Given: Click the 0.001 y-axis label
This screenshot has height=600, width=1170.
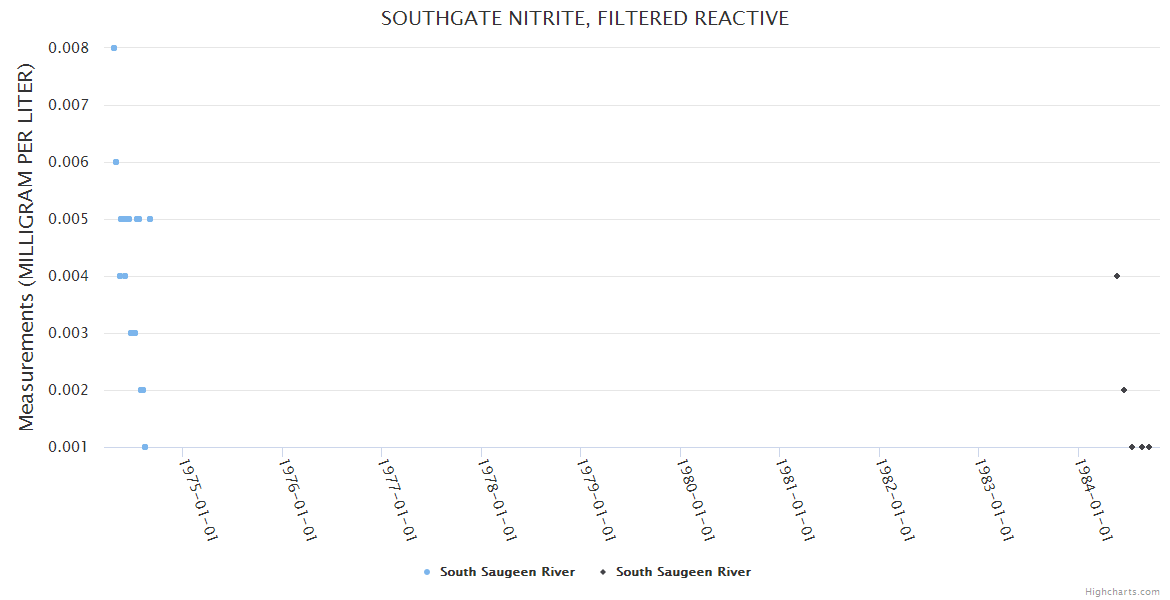Looking at the screenshot, I should tap(68, 447).
